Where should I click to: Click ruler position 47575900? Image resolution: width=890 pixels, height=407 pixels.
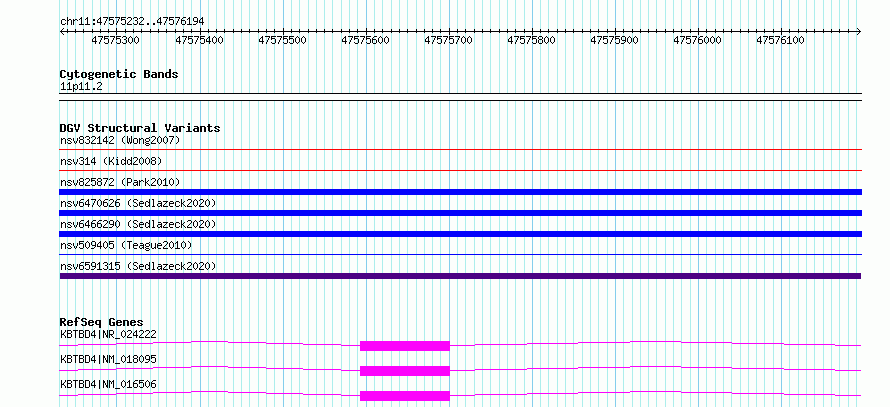614,41
